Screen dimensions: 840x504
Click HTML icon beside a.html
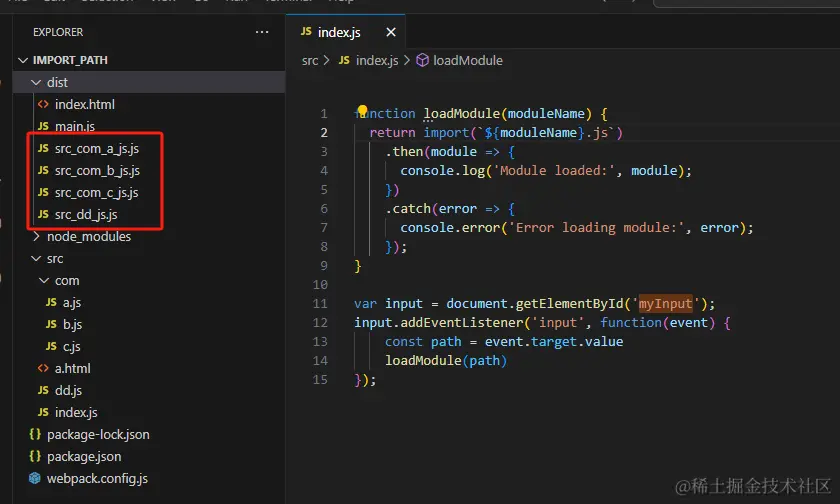click(43, 368)
